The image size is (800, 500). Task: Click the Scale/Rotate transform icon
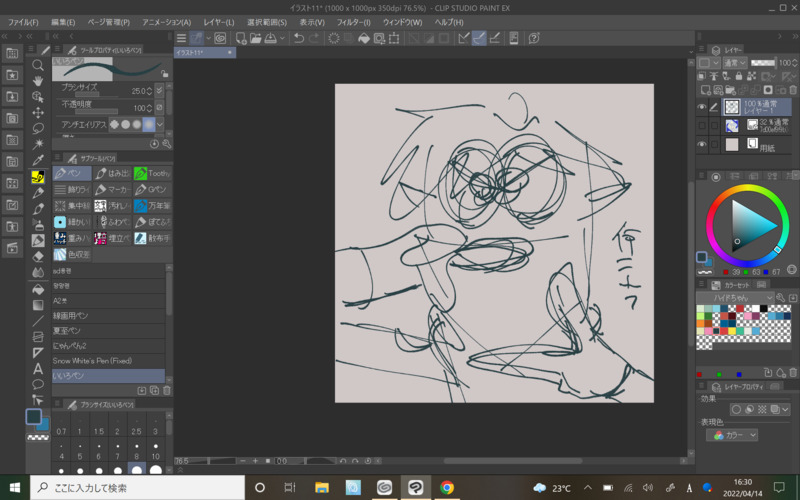(x=394, y=38)
